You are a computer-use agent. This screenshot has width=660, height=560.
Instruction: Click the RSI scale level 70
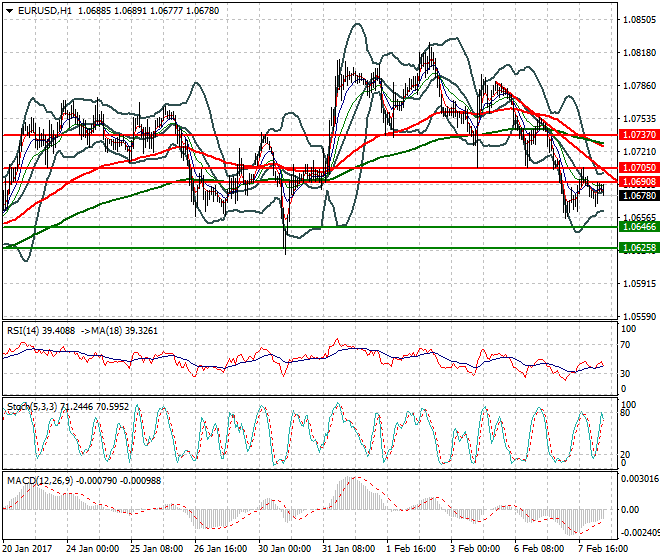tap(626, 345)
